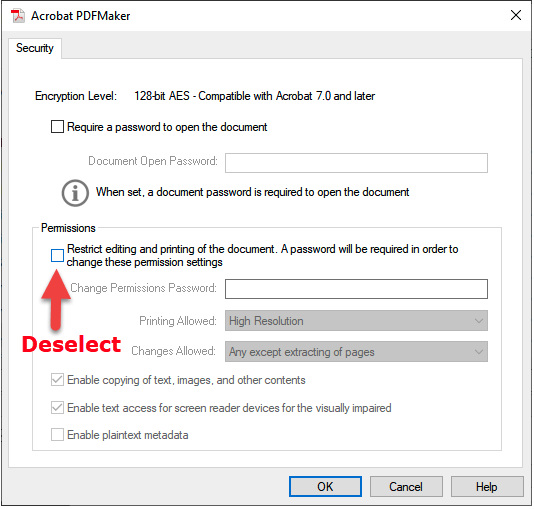Click the Any except extracting pages arrow
Viewport: 534px width, 509px height.
478,352
